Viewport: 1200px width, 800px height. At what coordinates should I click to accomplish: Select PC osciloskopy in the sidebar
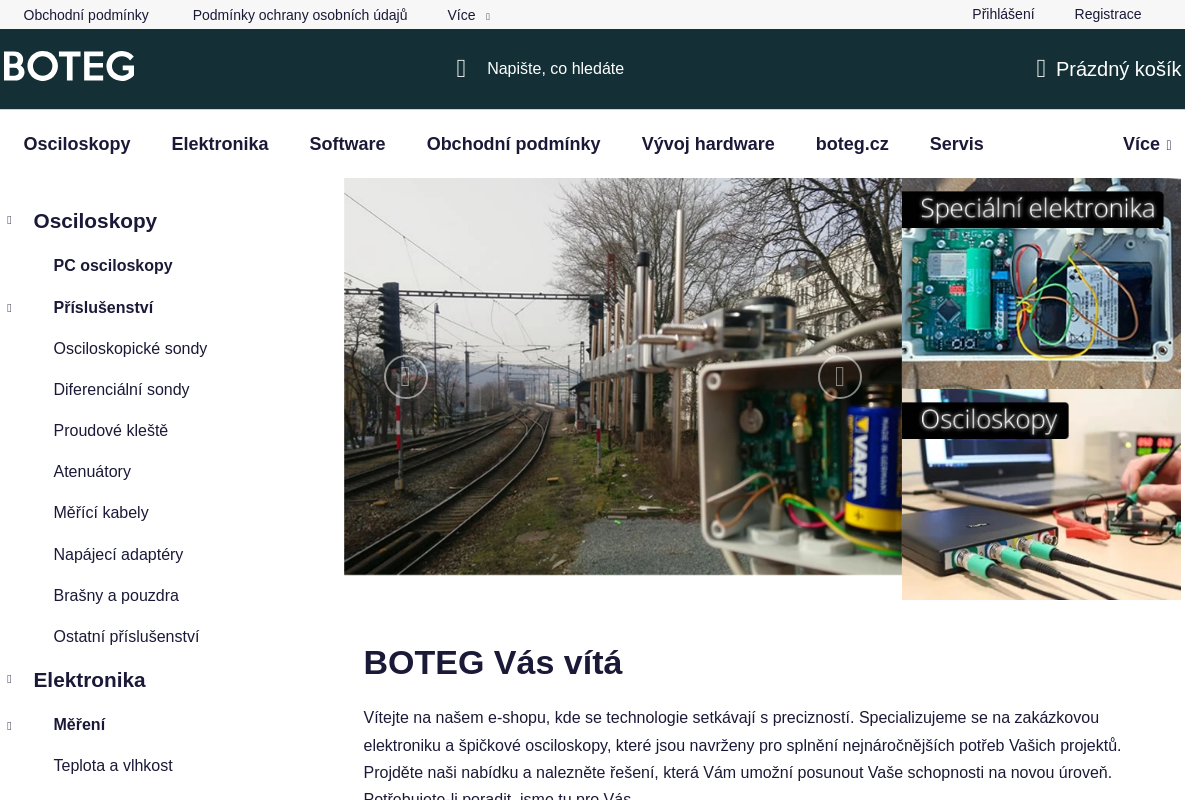click(113, 266)
